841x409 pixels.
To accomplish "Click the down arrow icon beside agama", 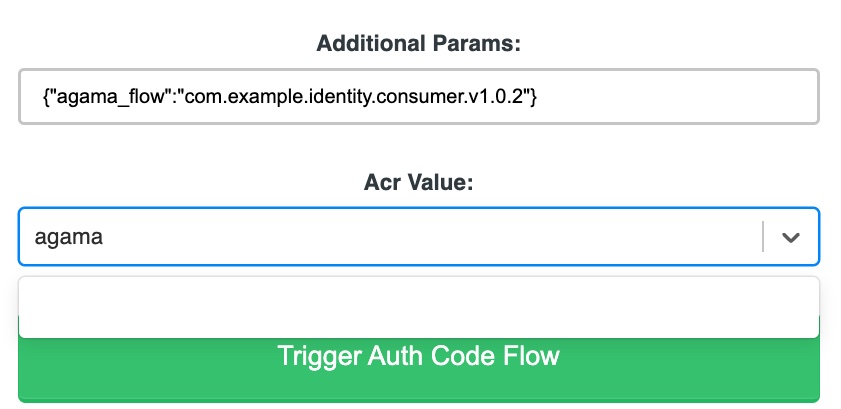I will [791, 237].
